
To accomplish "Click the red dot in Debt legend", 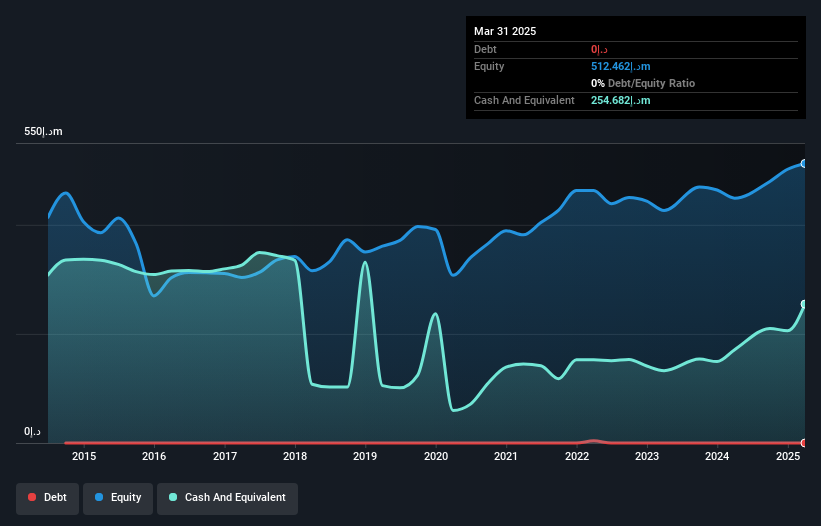I will tap(32, 497).
